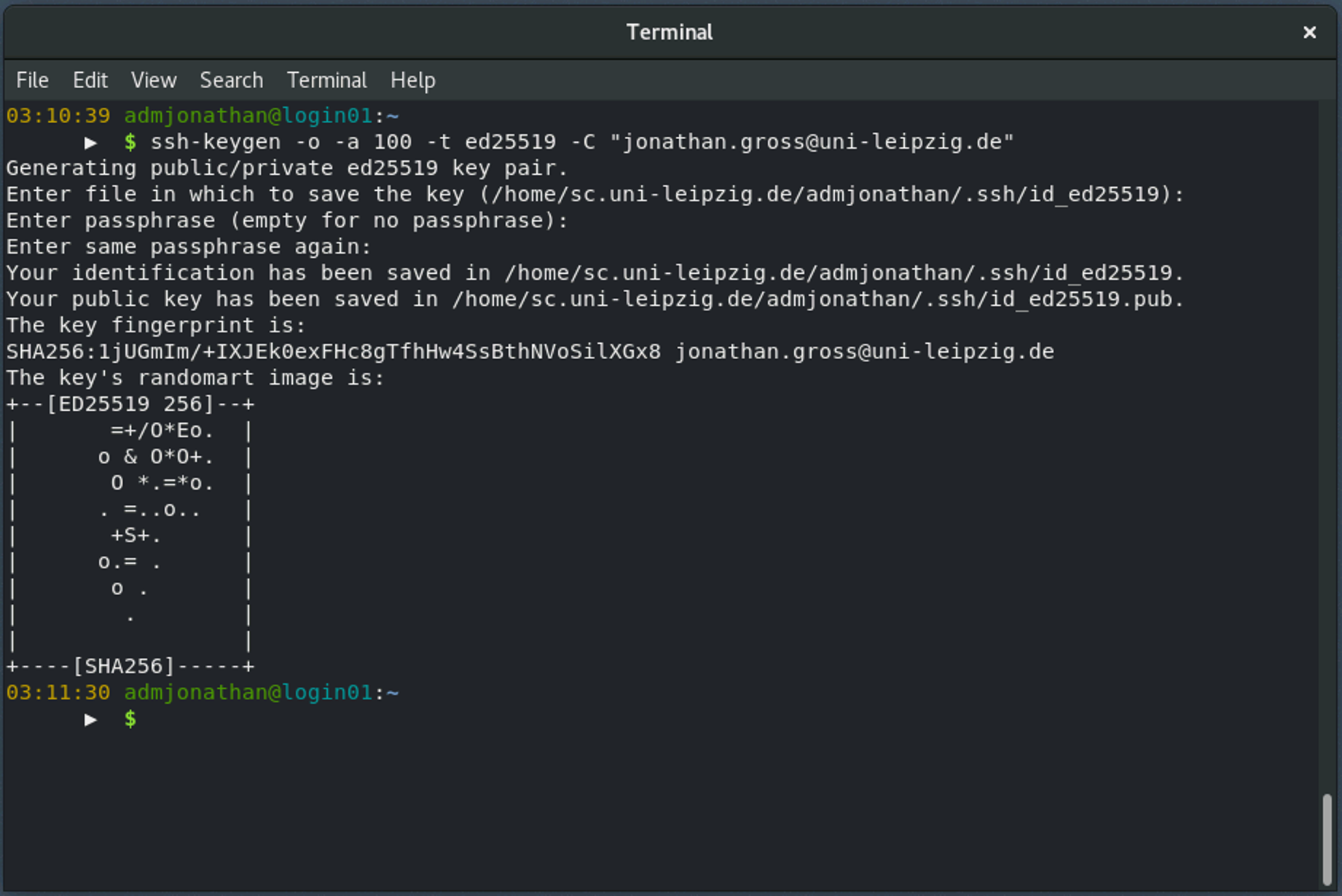Click 'Enter passphrase (empty for no passphrase):' line
The height and width of the screenshot is (896, 1342).
[287, 221]
